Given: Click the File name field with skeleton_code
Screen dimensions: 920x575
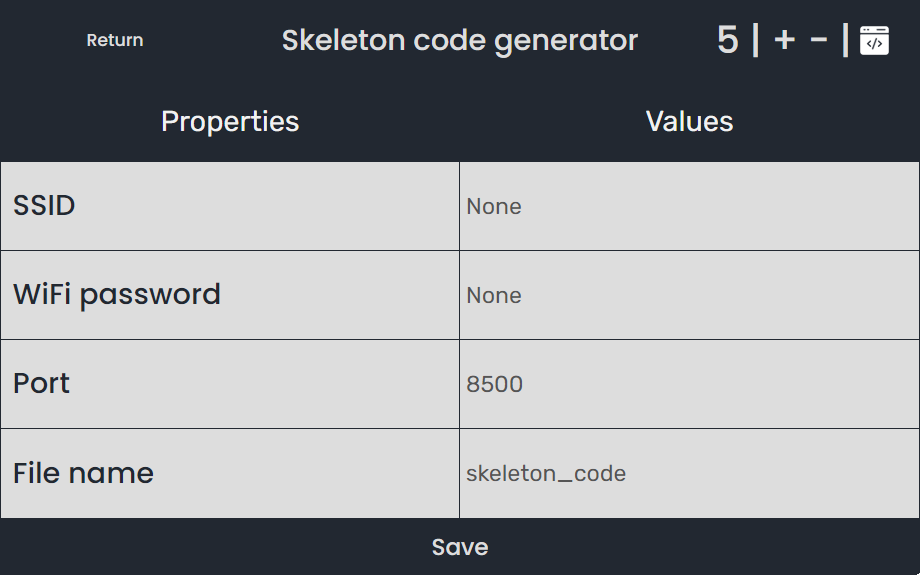Looking at the screenshot, I should 689,473.
